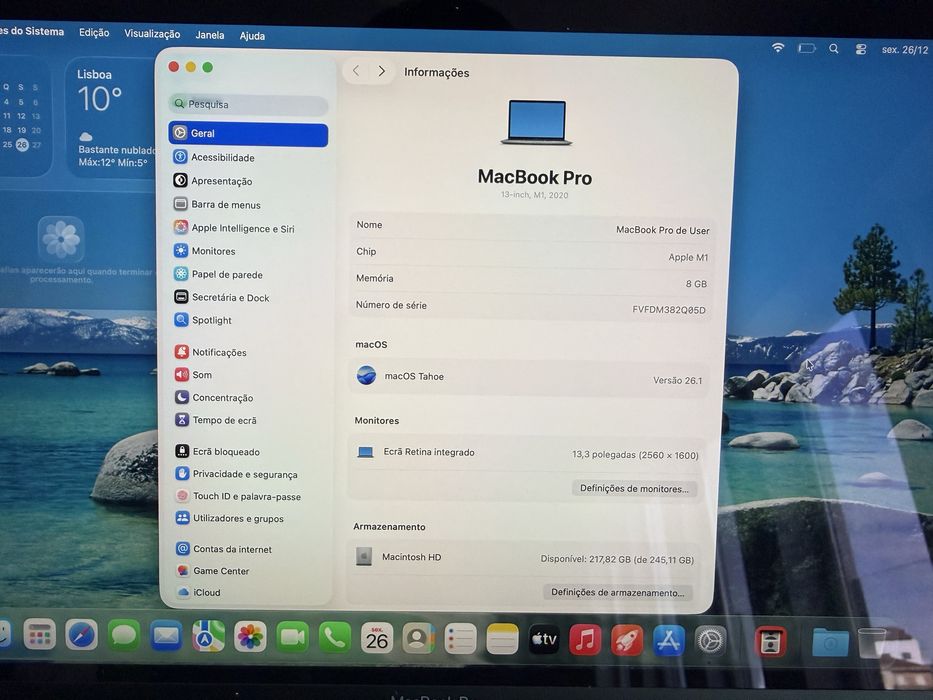The image size is (933, 700).
Task: Open Downloads folder in the Dock
Action: click(x=830, y=643)
